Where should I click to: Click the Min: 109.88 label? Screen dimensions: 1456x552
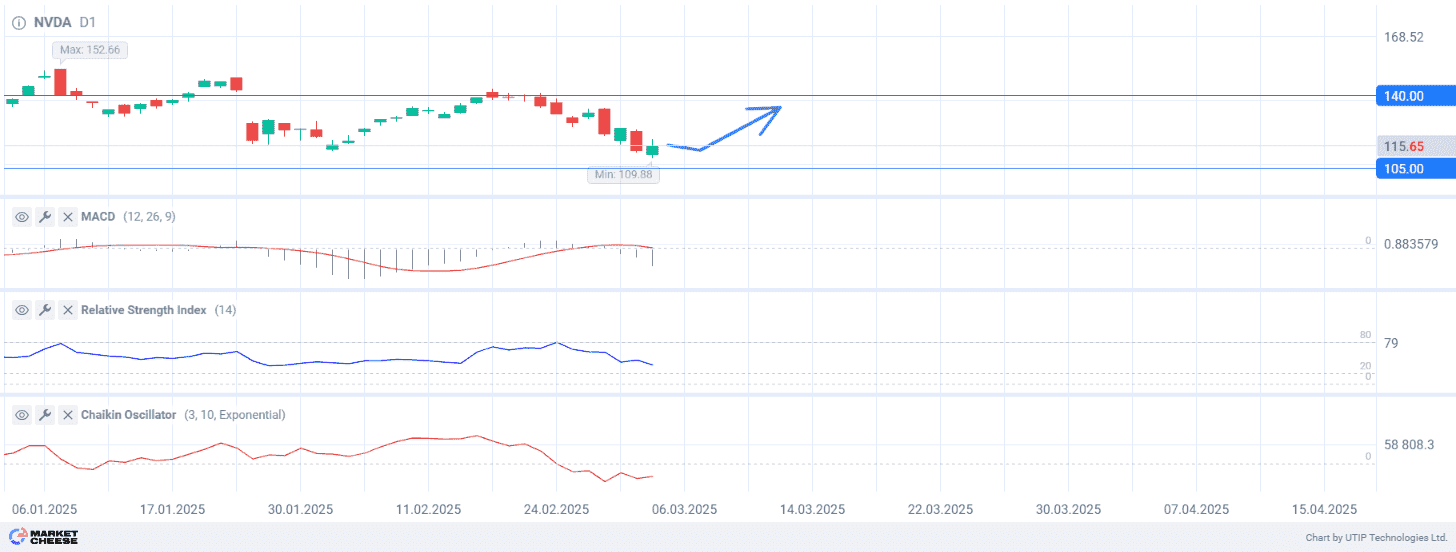click(x=622, y=174)
